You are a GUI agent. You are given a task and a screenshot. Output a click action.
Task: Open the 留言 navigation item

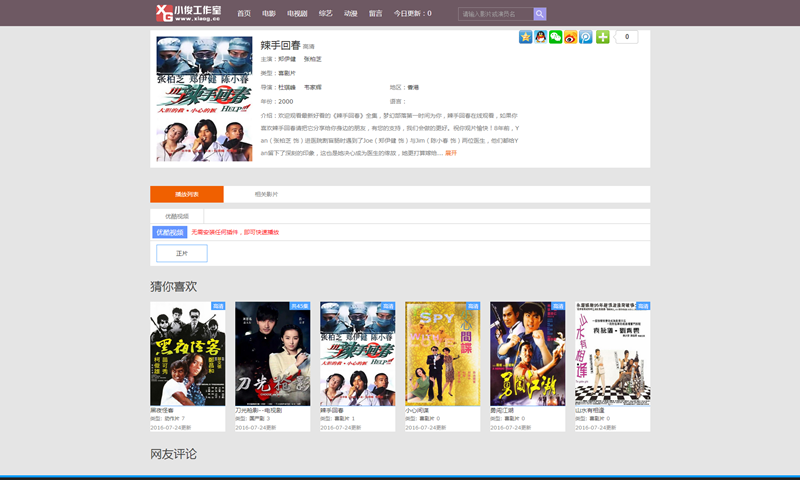tap(376, 14)
